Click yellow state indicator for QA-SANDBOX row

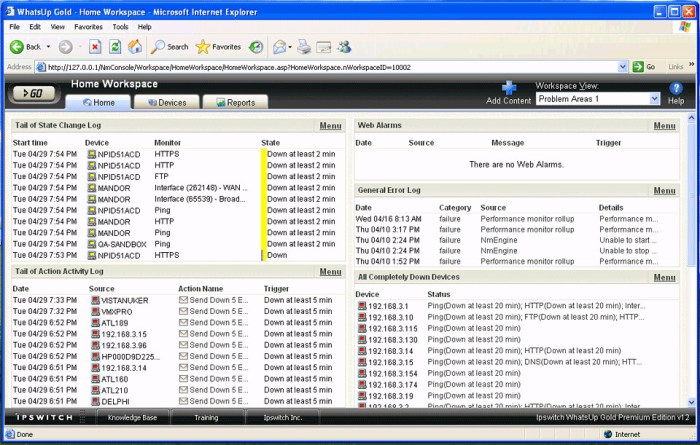point(263,244)
